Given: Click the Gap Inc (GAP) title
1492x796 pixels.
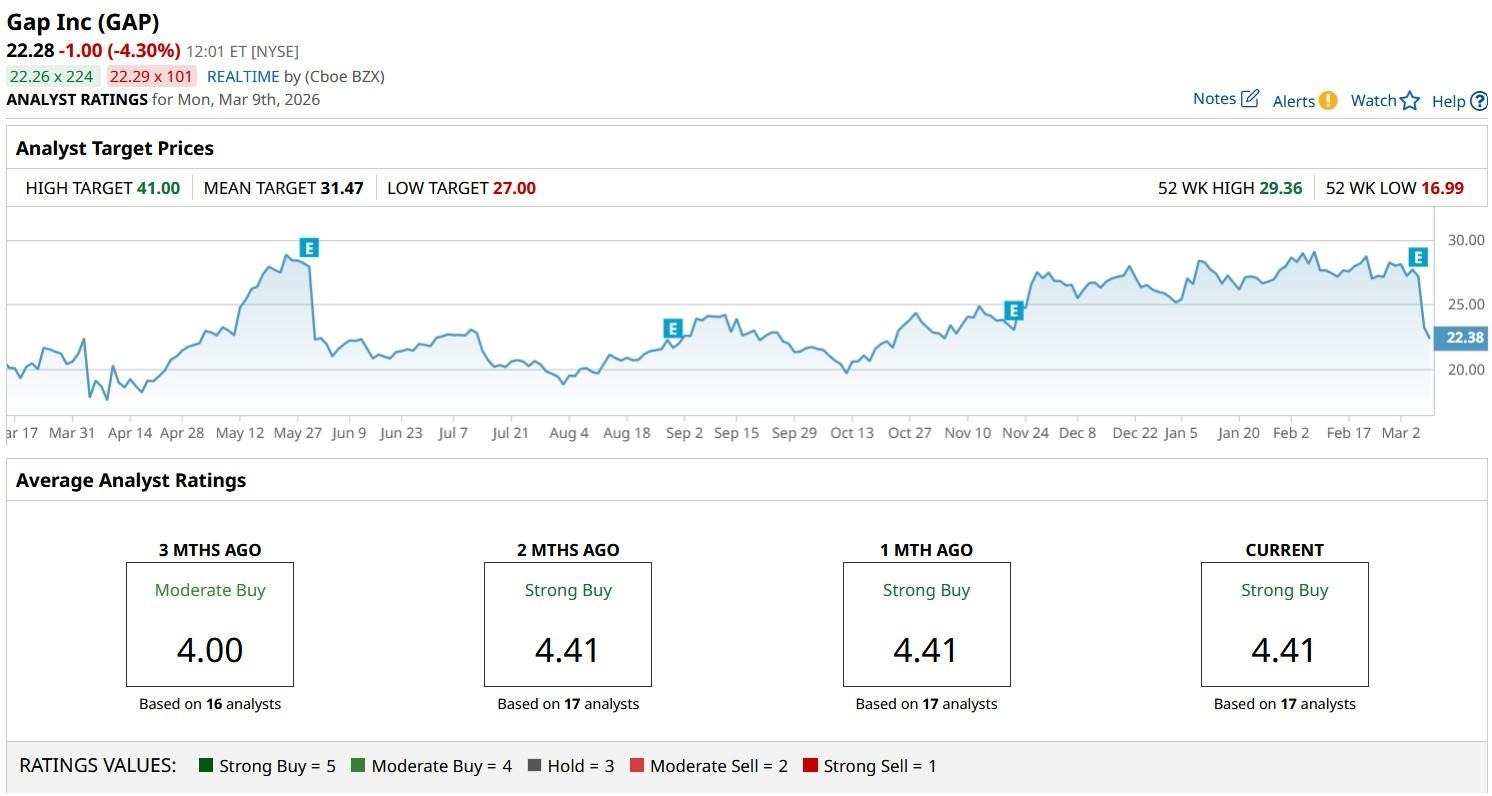Looking at the screenshot, I should point(83,22).
